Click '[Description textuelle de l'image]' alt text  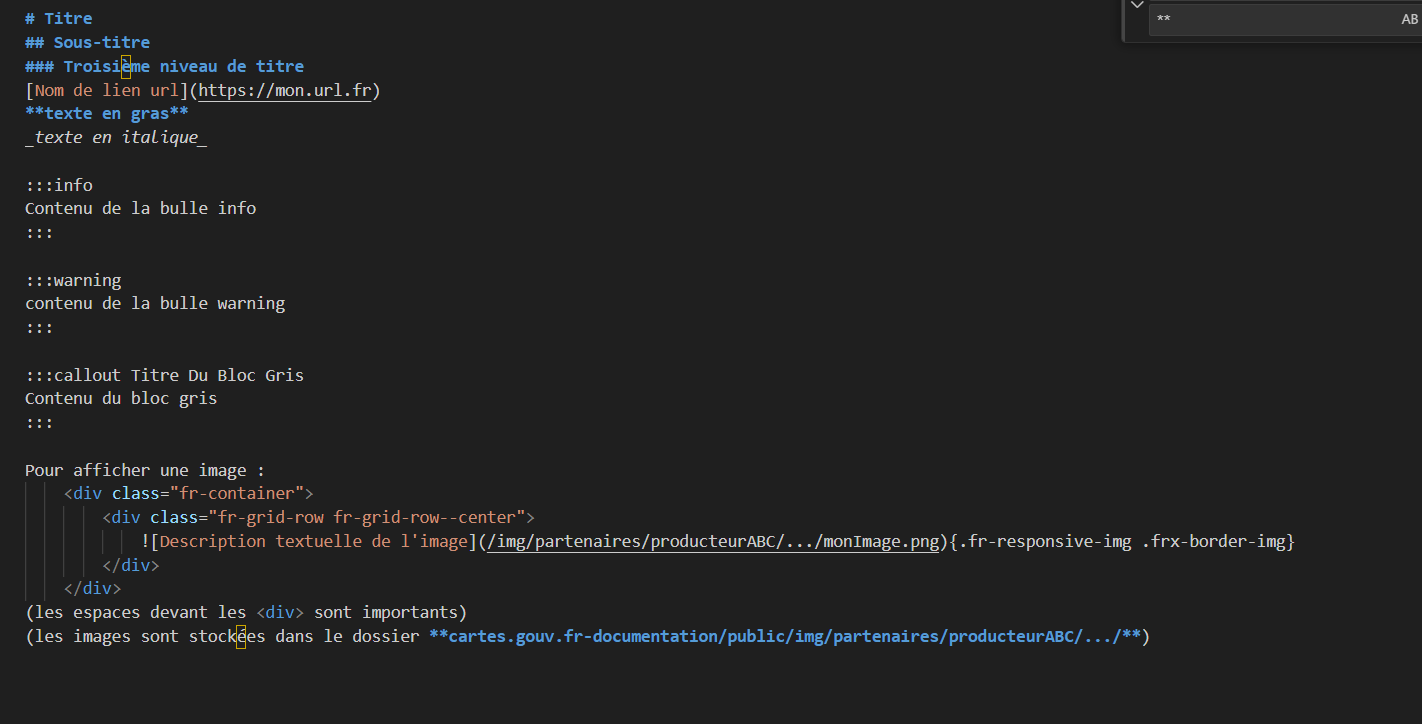pos(314,542)
